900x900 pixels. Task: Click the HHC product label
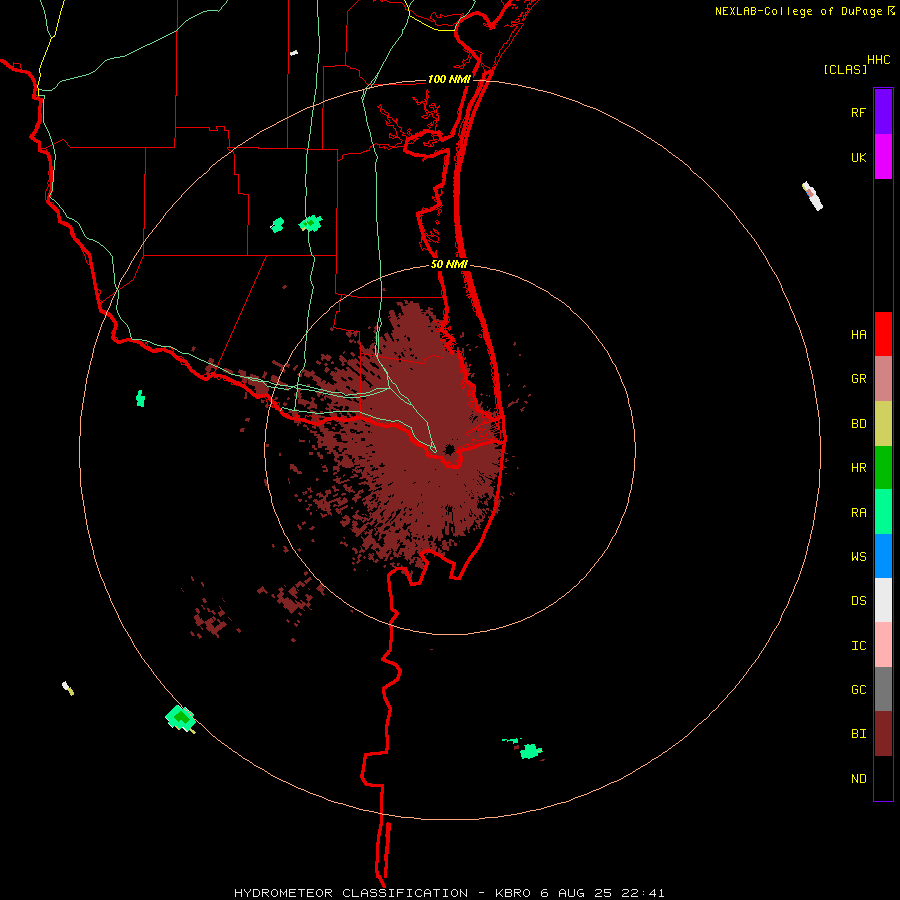click(x=879, y=60)
